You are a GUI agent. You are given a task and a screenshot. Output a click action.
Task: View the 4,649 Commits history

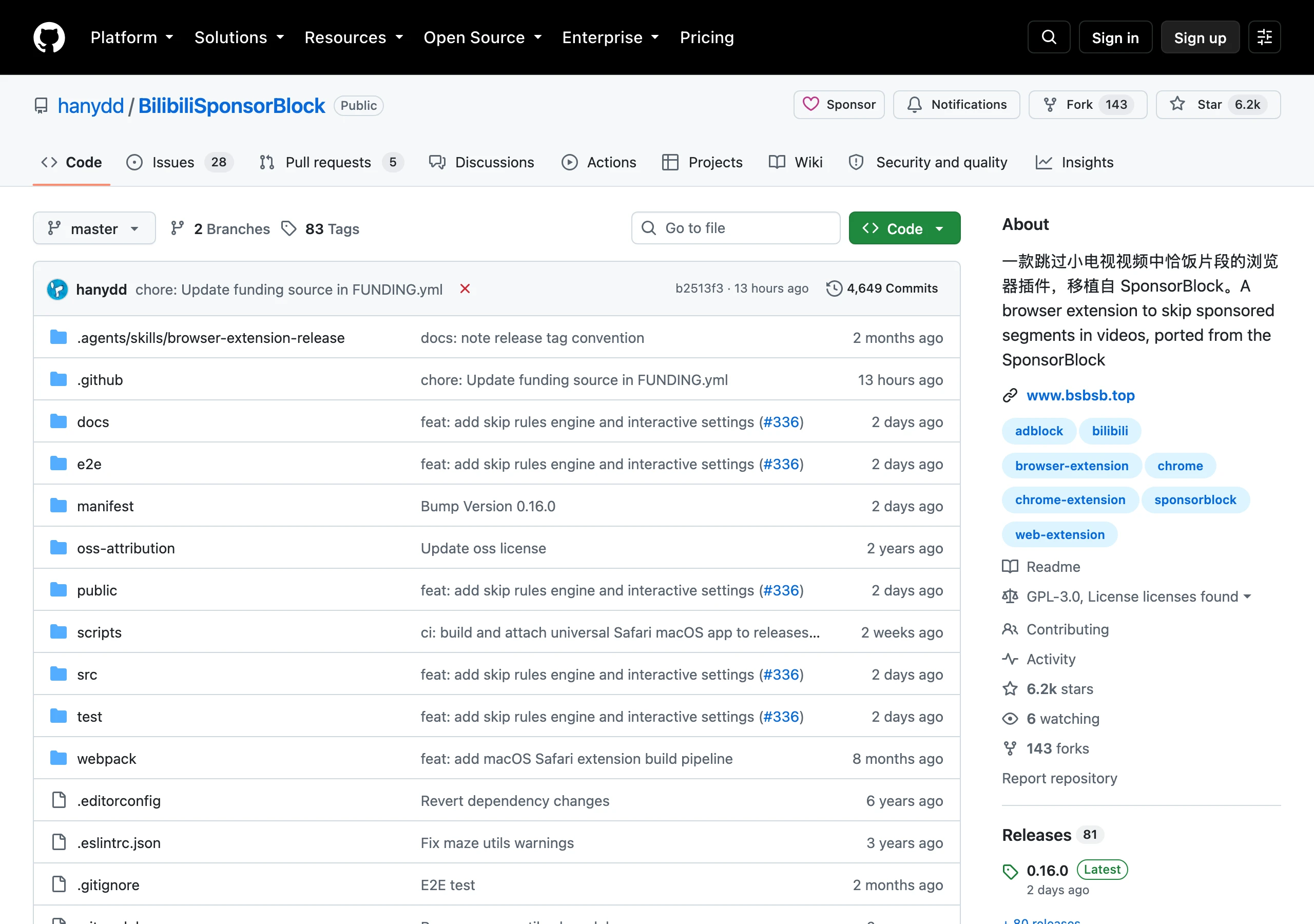pyautogui.click(x=882, y=288)
